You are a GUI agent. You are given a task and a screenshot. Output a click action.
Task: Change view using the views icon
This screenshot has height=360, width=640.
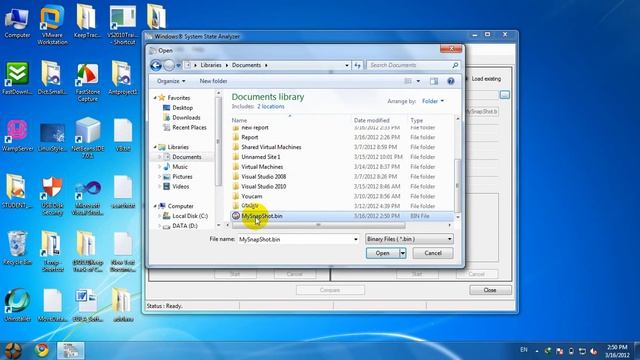pos(408,81)
